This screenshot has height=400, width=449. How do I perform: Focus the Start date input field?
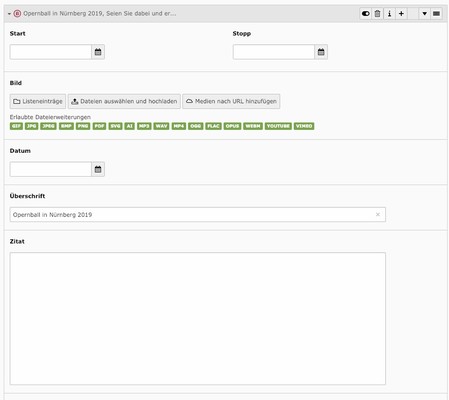click(x=51, y=52)
